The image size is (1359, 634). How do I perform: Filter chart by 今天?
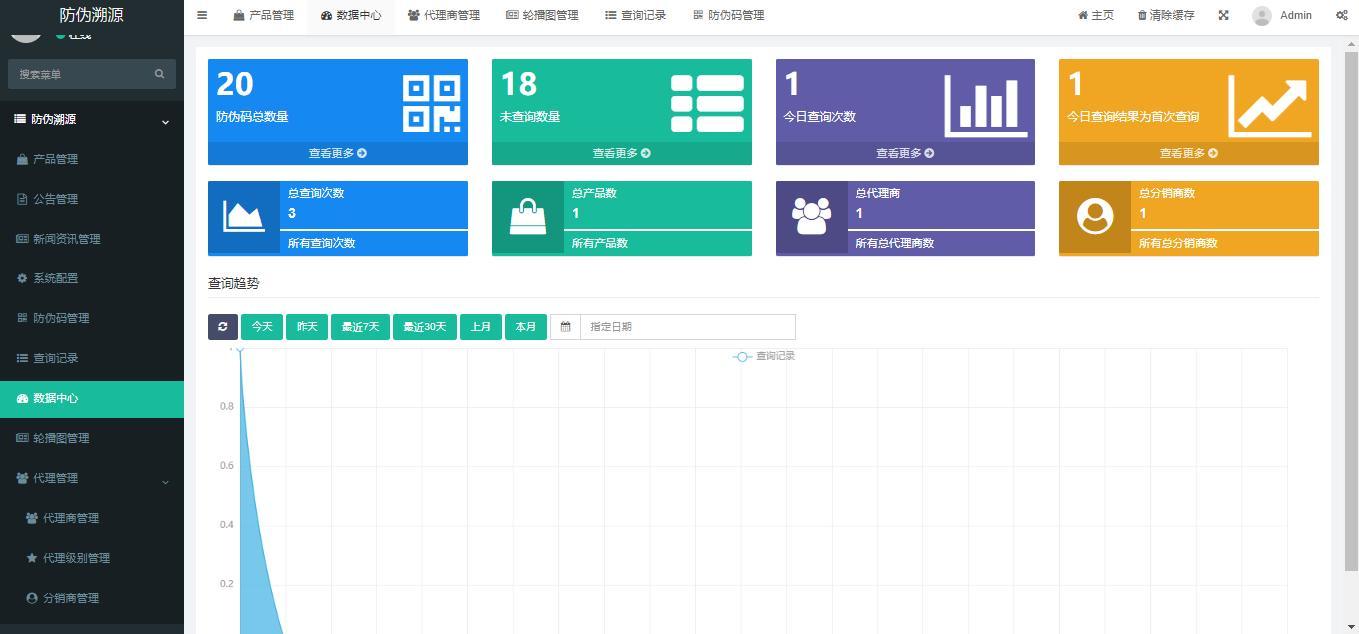(x=262, y=327)
